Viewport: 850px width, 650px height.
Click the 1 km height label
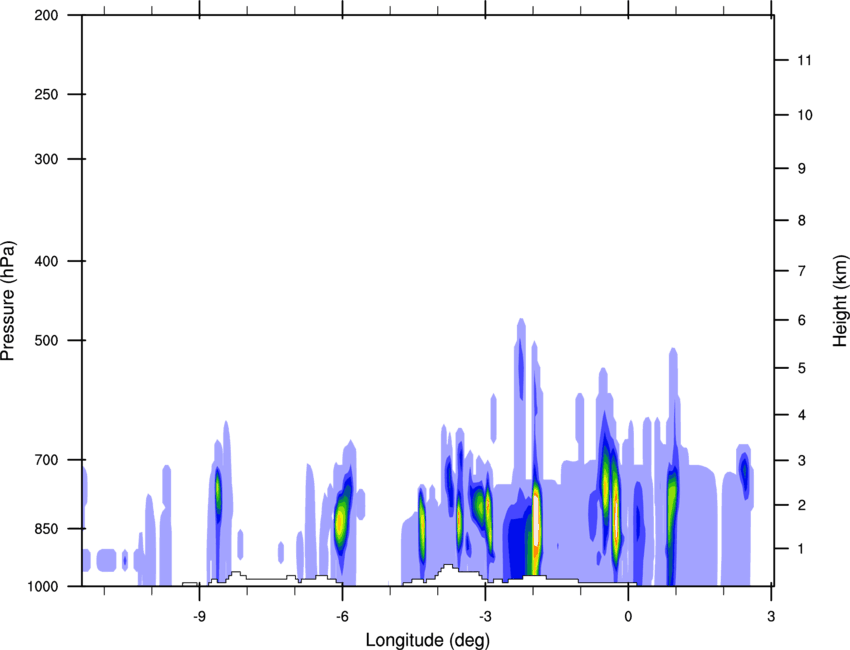pos(802,549)
